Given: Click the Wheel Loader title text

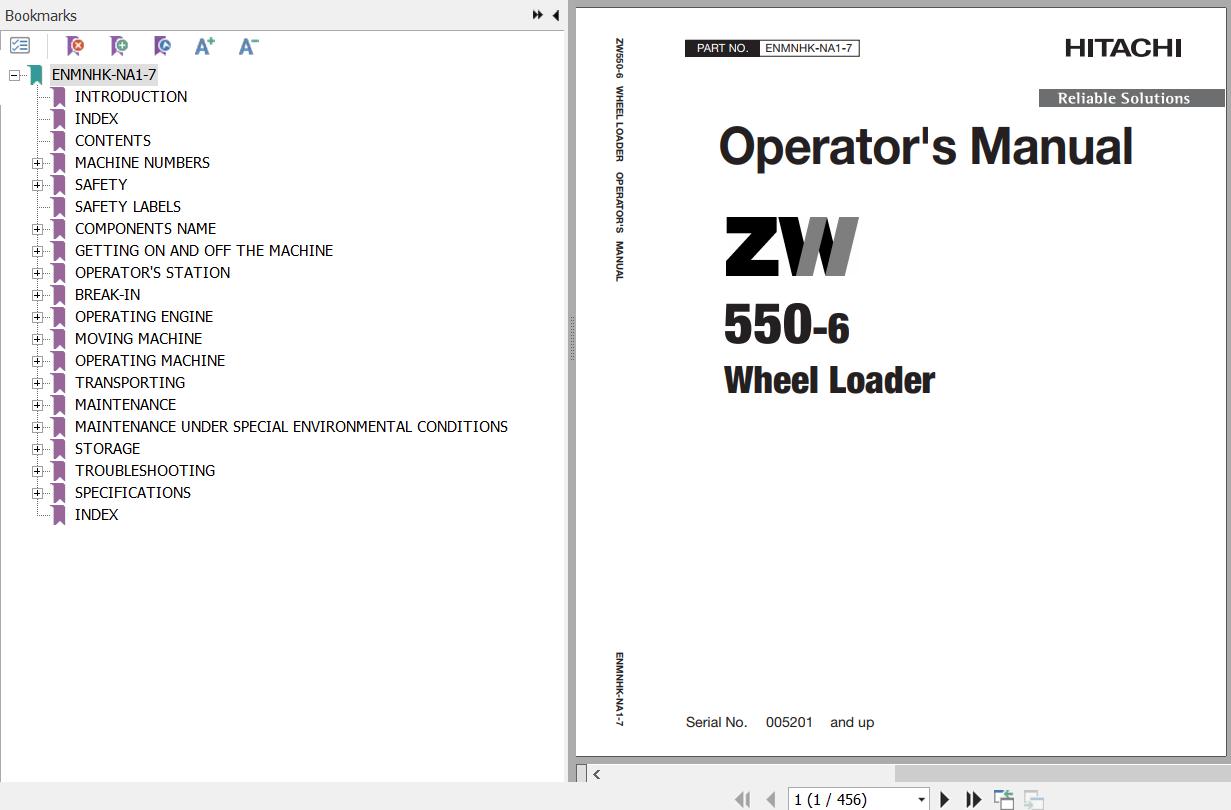Looking at the screenshot, I should pyautogui.click(x=829, y=380).
